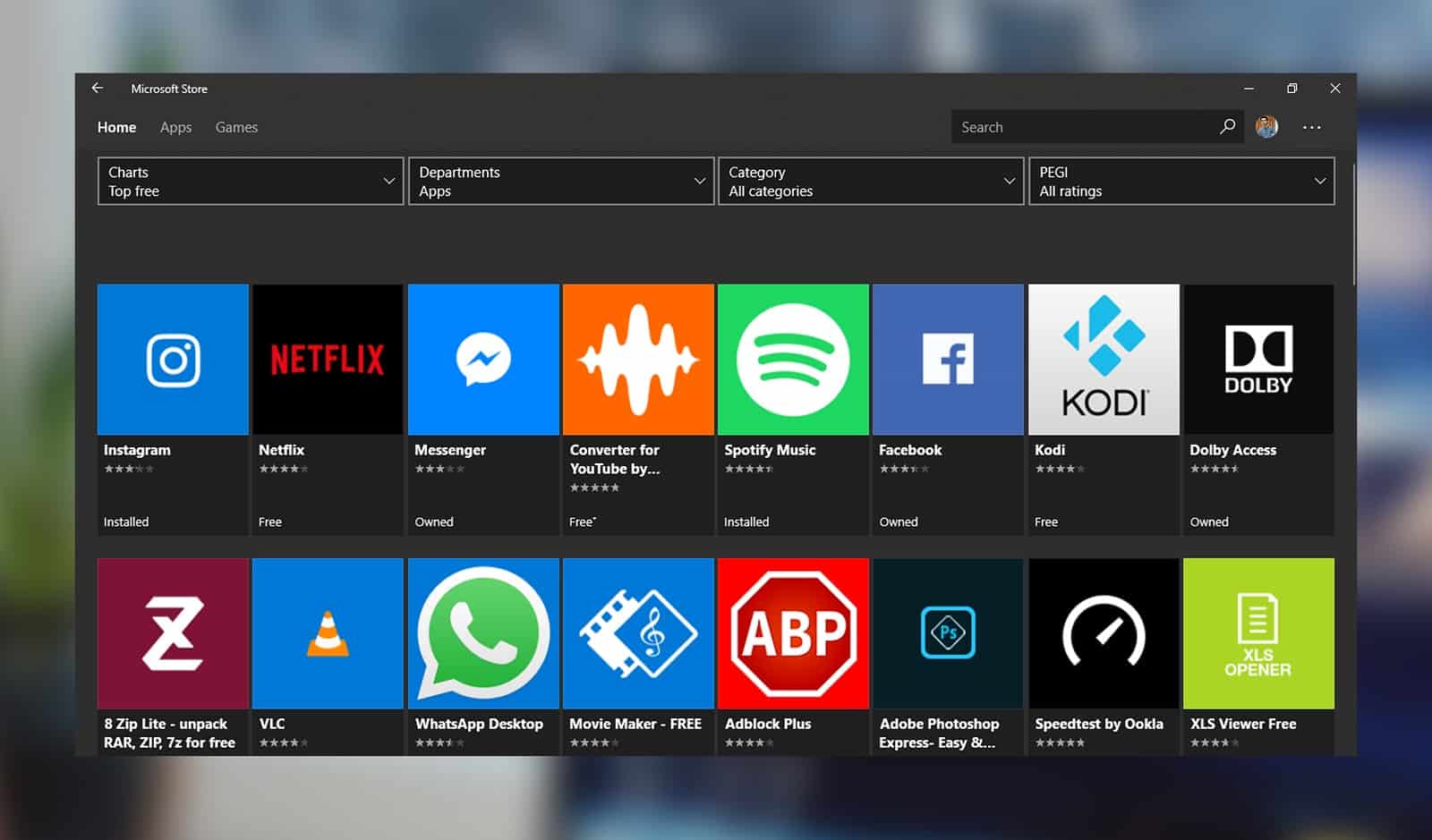Click the 'Owned' label under Dolby Access
The image size is (1432, 840).
1209,522
